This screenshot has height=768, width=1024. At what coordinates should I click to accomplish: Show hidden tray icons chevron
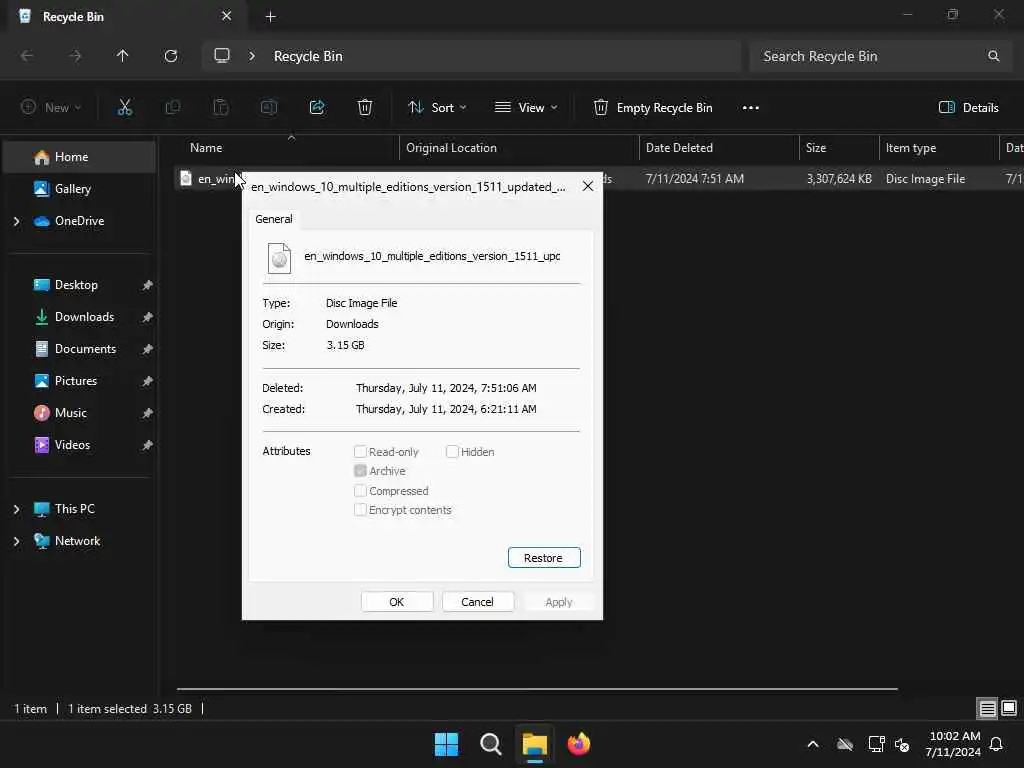(x=813, y=744)
